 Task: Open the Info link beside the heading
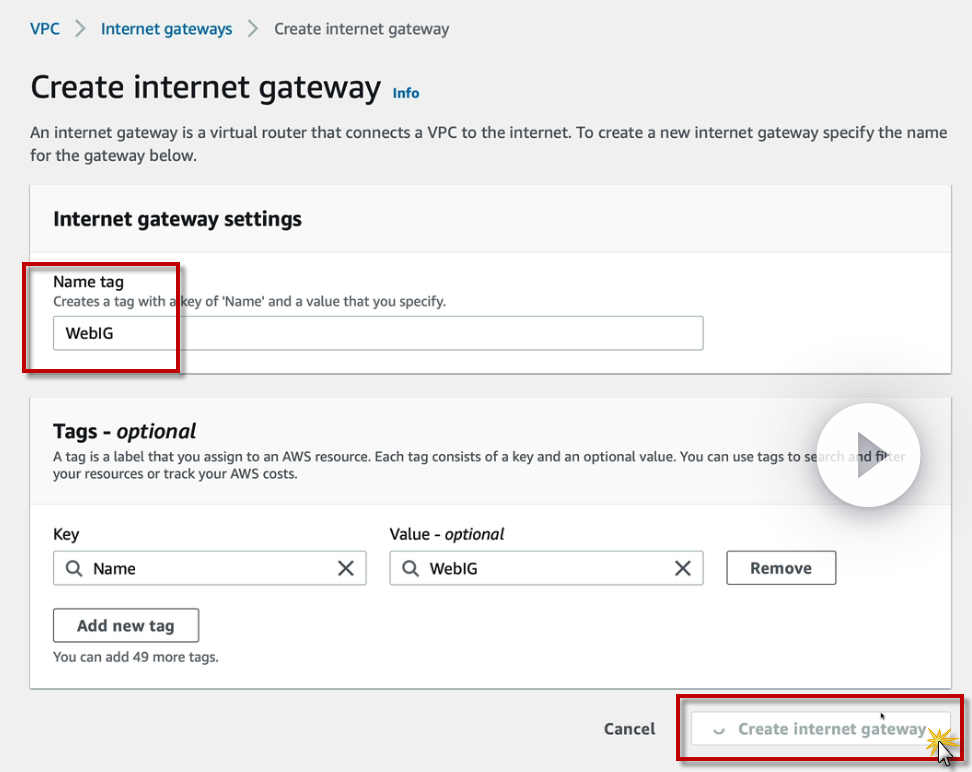click(x=406, y=93)
